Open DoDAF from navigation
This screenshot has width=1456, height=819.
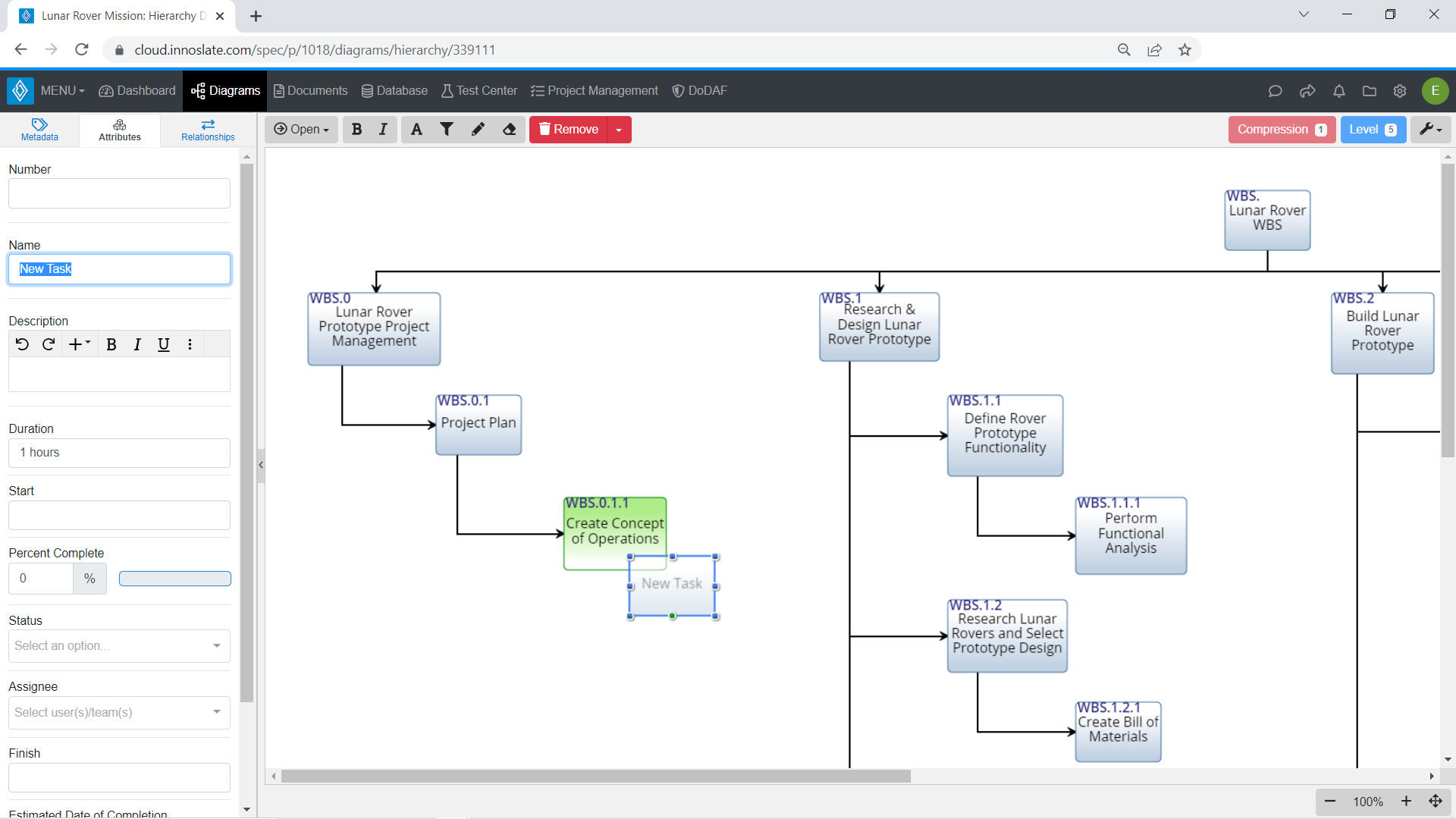point(699,91)
